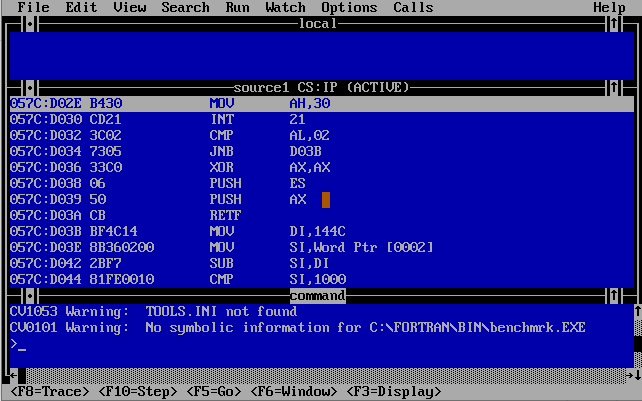Click the command window scroll-down arrow
Image resolution: width=642 pixels, height=401 pixels.
pos(637,375)
